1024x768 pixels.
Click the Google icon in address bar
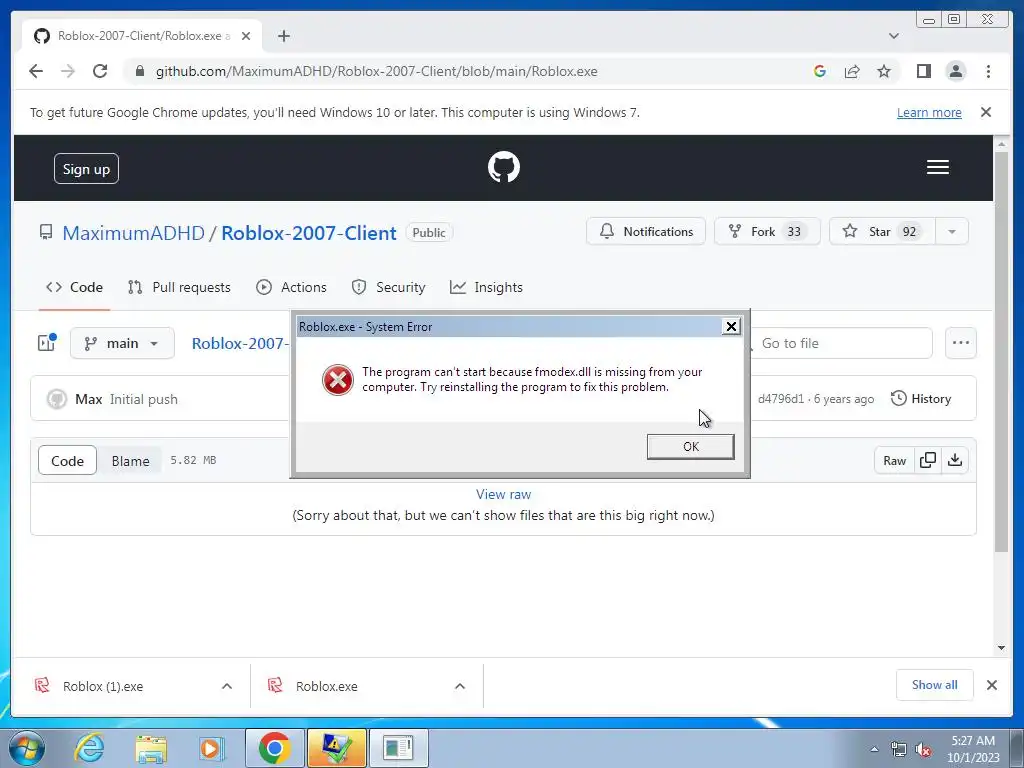tap(820, 71)
